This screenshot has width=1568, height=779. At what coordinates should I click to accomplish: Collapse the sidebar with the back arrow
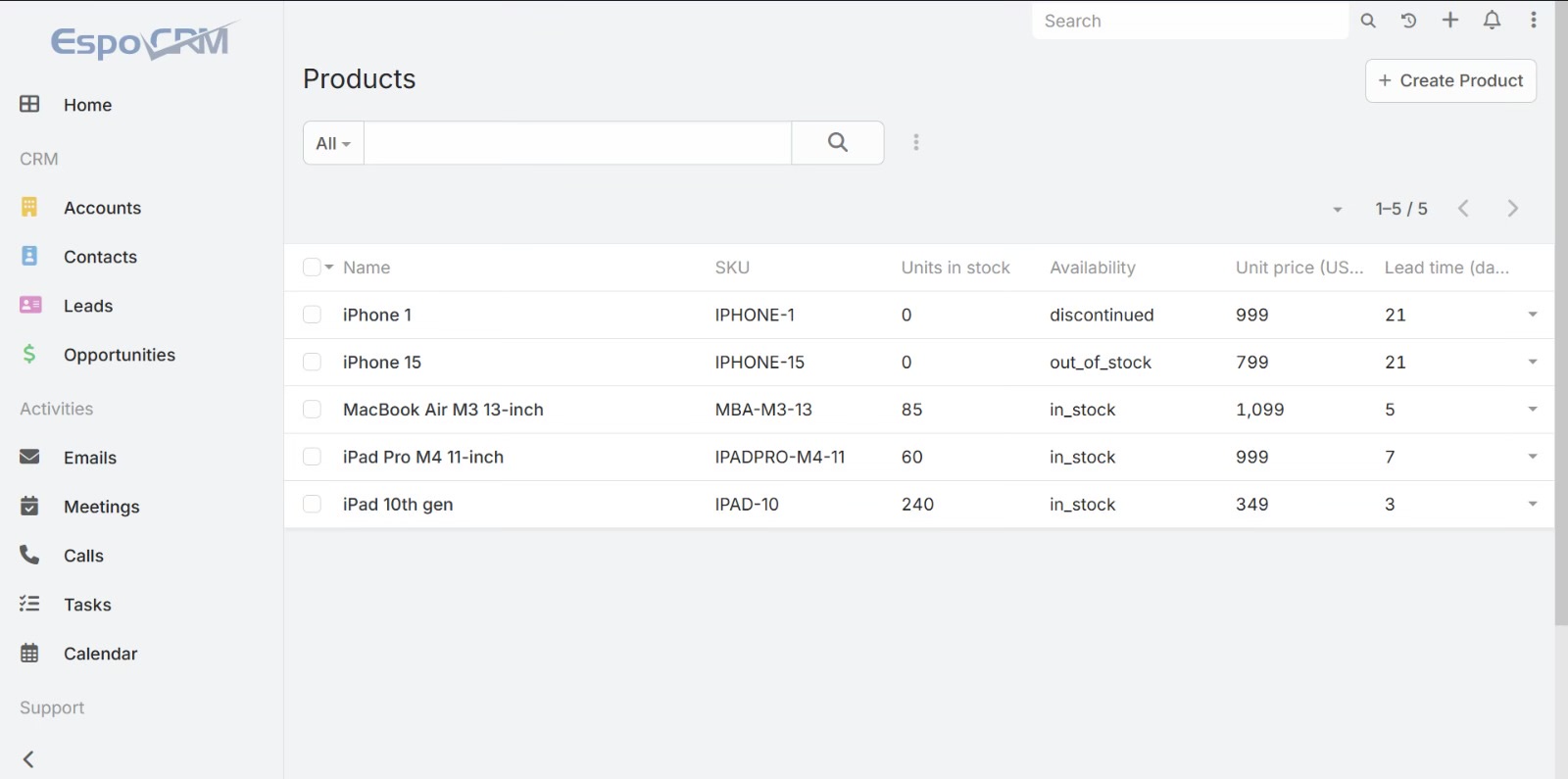point(29,759)
